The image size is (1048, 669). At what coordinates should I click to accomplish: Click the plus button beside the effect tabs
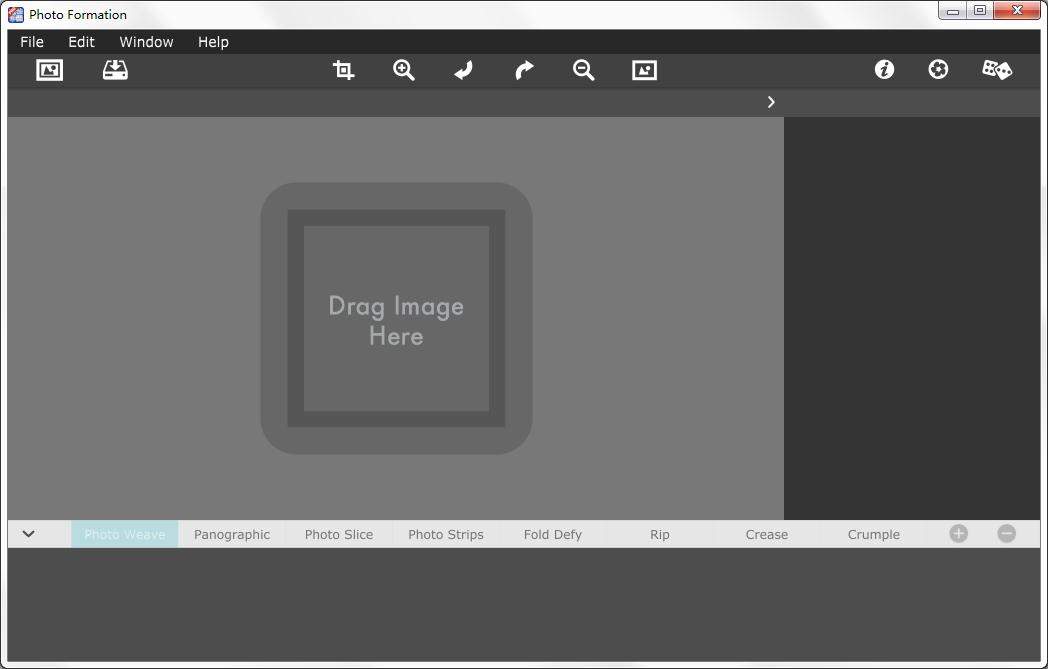point(958,534)
